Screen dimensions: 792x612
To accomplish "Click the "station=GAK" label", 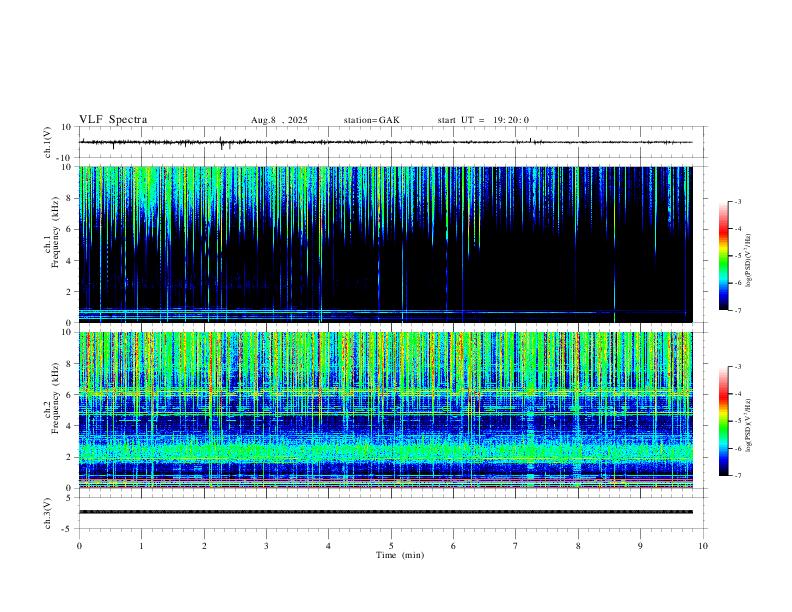I will [372, 120].
